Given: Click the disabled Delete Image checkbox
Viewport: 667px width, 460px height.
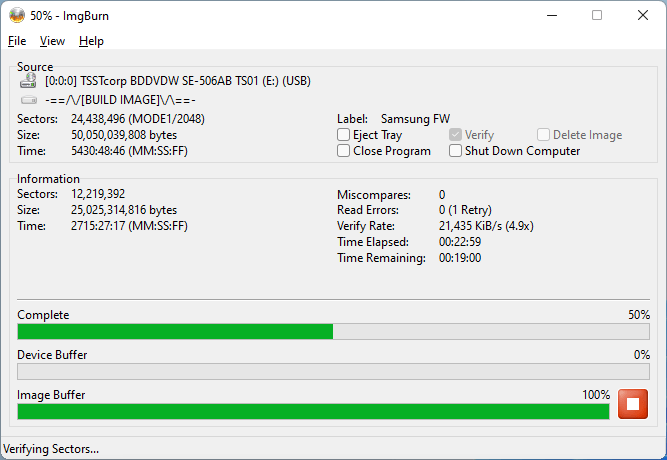Looking at the screenshot, I should (544, 135).
